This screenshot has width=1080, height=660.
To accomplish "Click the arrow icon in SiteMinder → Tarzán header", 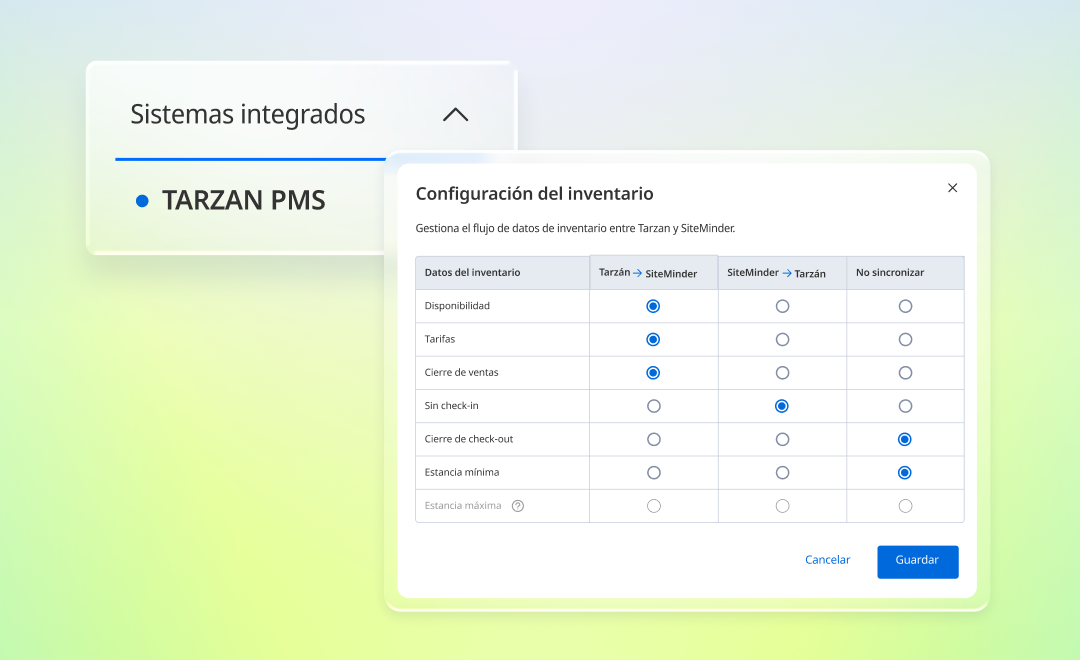I will click(x=787, y=273).
